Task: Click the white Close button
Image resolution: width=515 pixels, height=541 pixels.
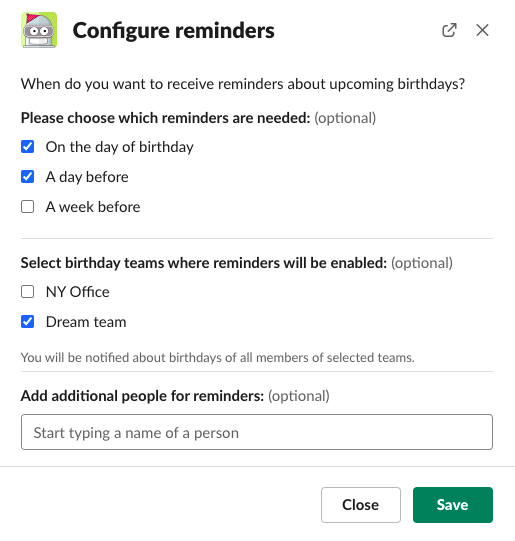Action: pyautogui.click(x=361, y=505)
